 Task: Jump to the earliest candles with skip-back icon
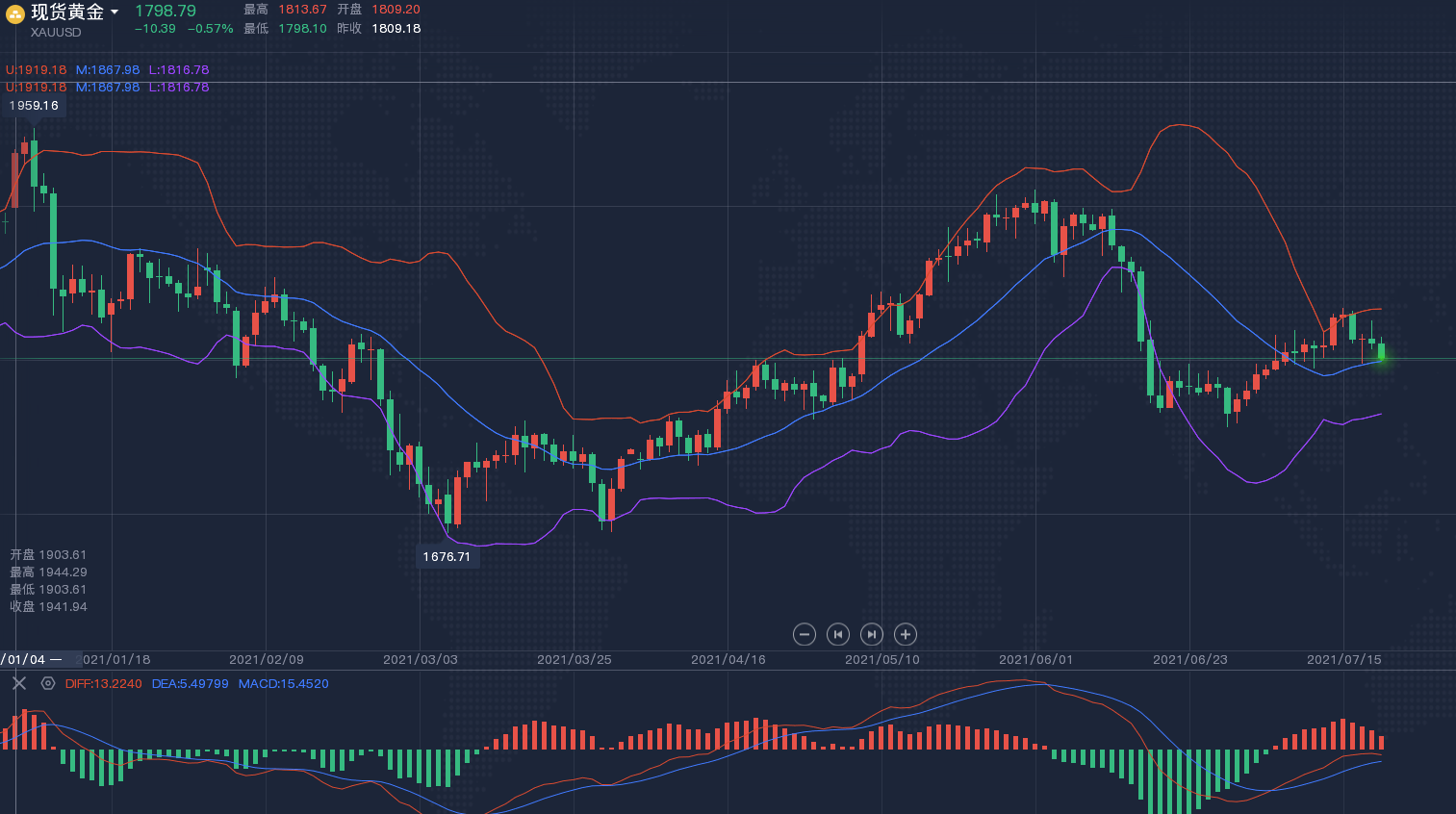838,634
